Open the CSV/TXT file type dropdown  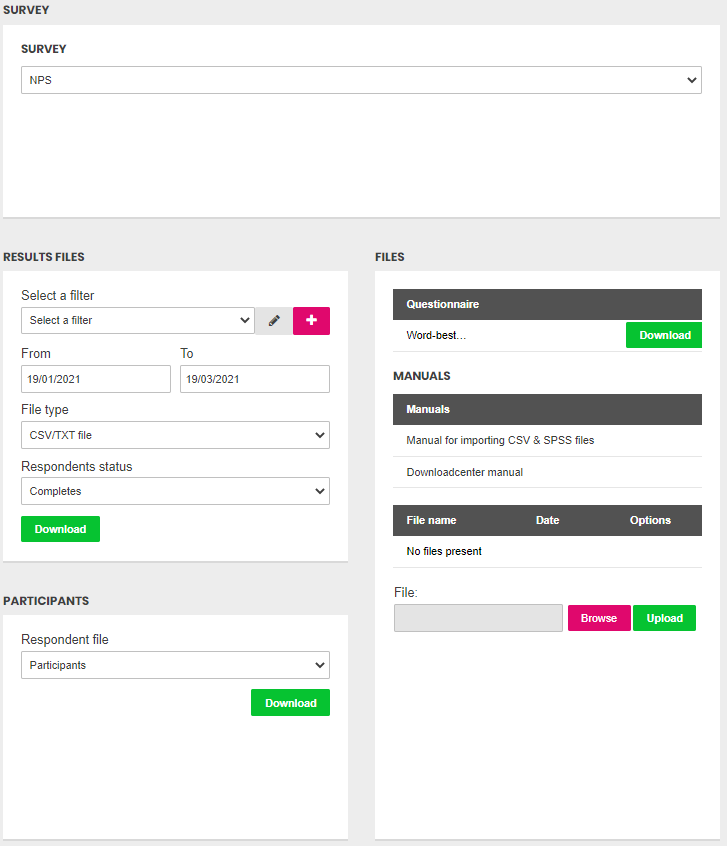175,435
